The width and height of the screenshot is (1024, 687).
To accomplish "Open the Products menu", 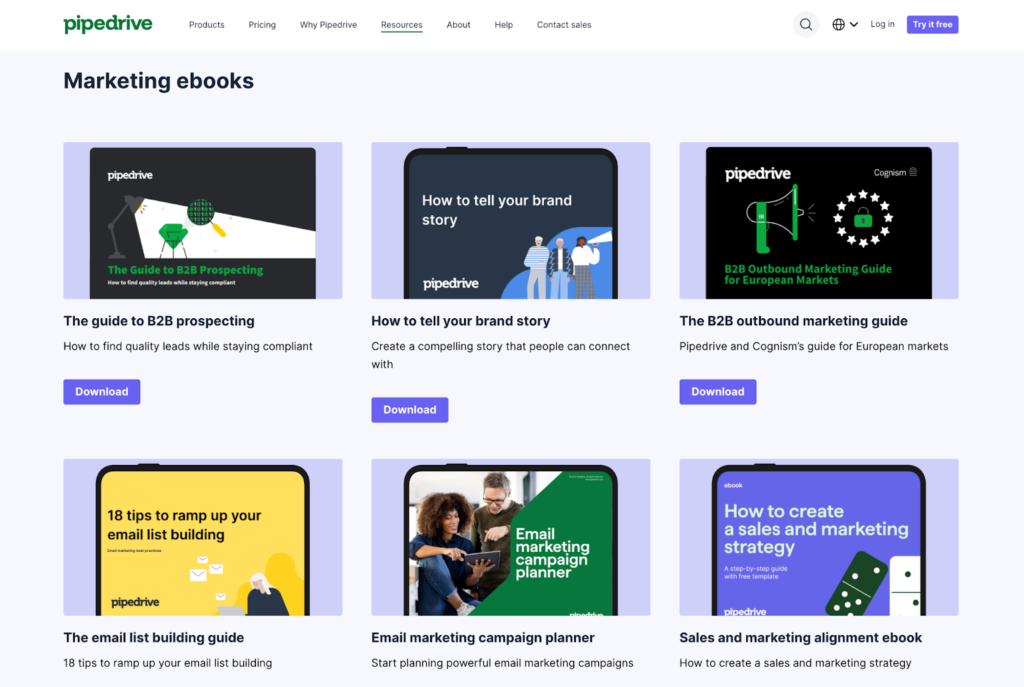I will pos(206,25).
